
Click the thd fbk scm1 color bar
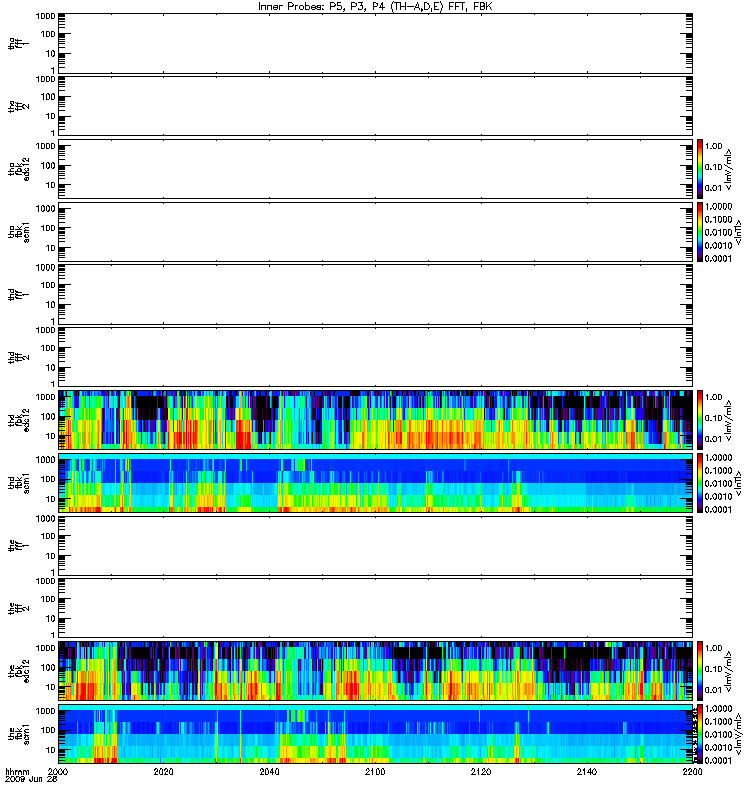[700, 483]
